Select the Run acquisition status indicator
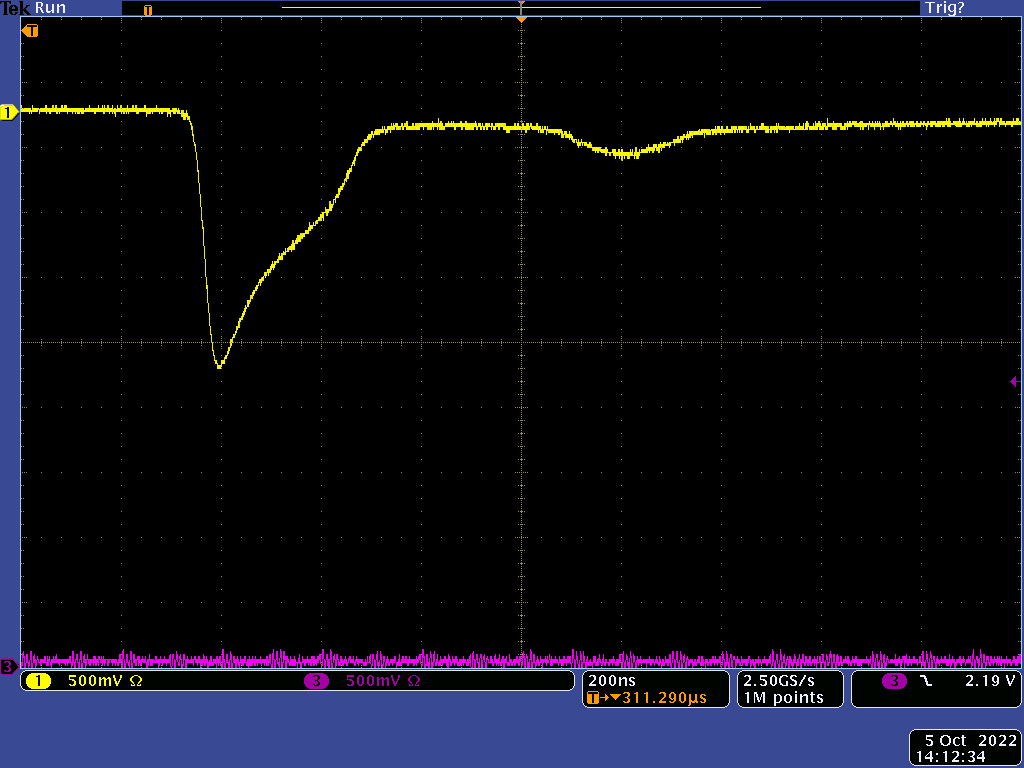 50,8
